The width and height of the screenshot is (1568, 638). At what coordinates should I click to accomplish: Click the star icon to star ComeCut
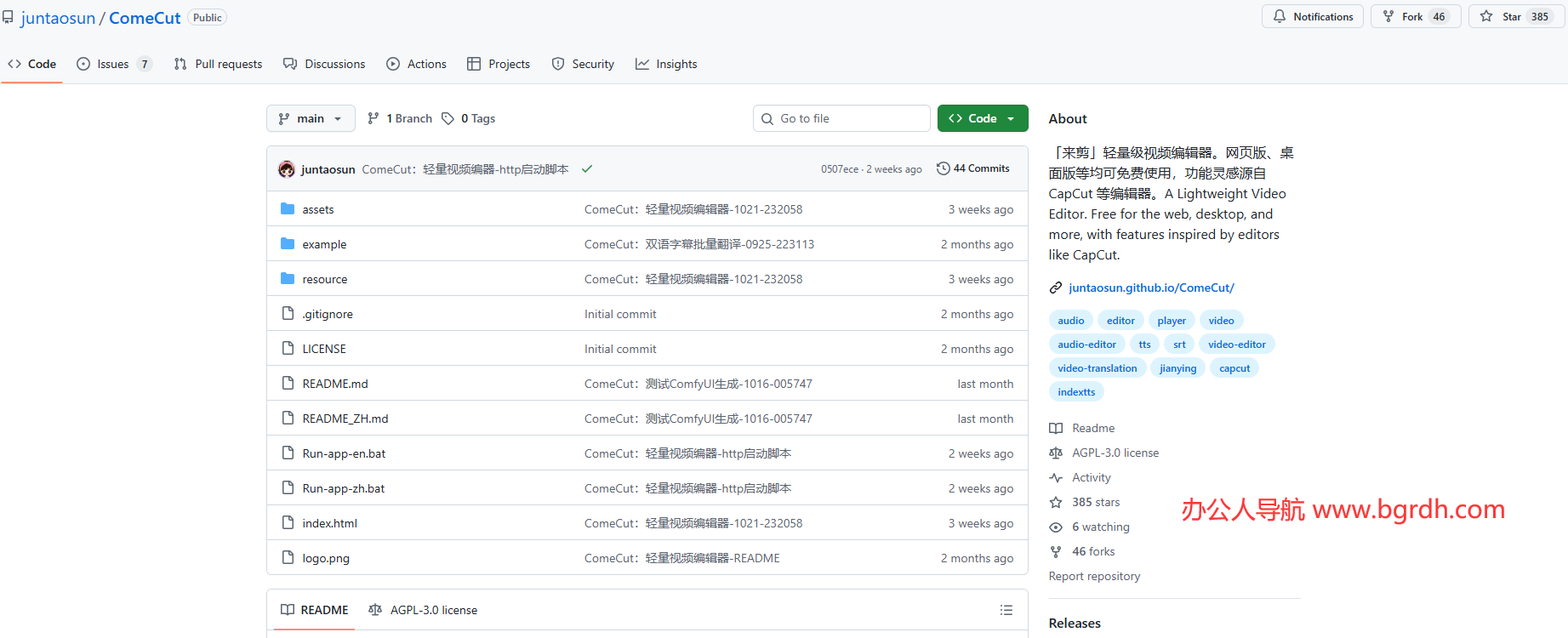1486,16
